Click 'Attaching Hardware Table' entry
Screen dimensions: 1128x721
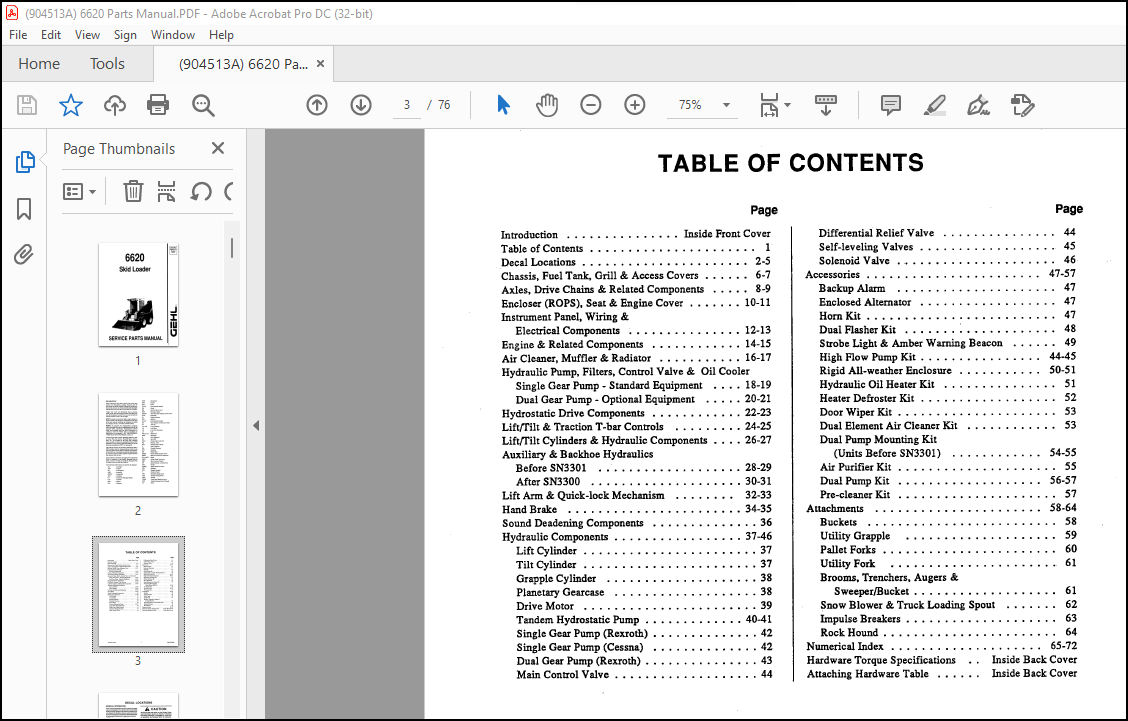tap(868, 674)
